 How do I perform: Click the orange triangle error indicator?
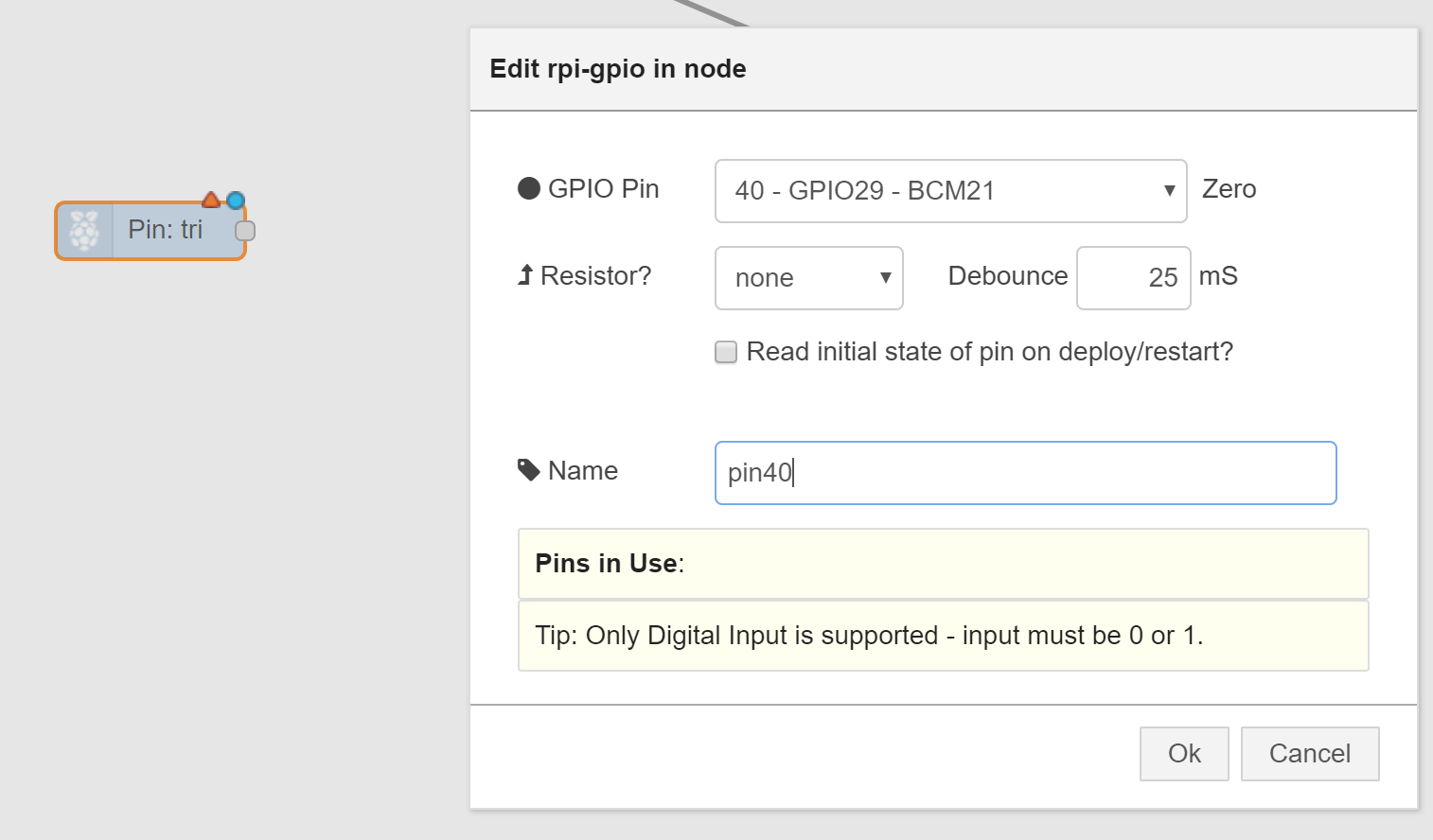tap(211, 200)
